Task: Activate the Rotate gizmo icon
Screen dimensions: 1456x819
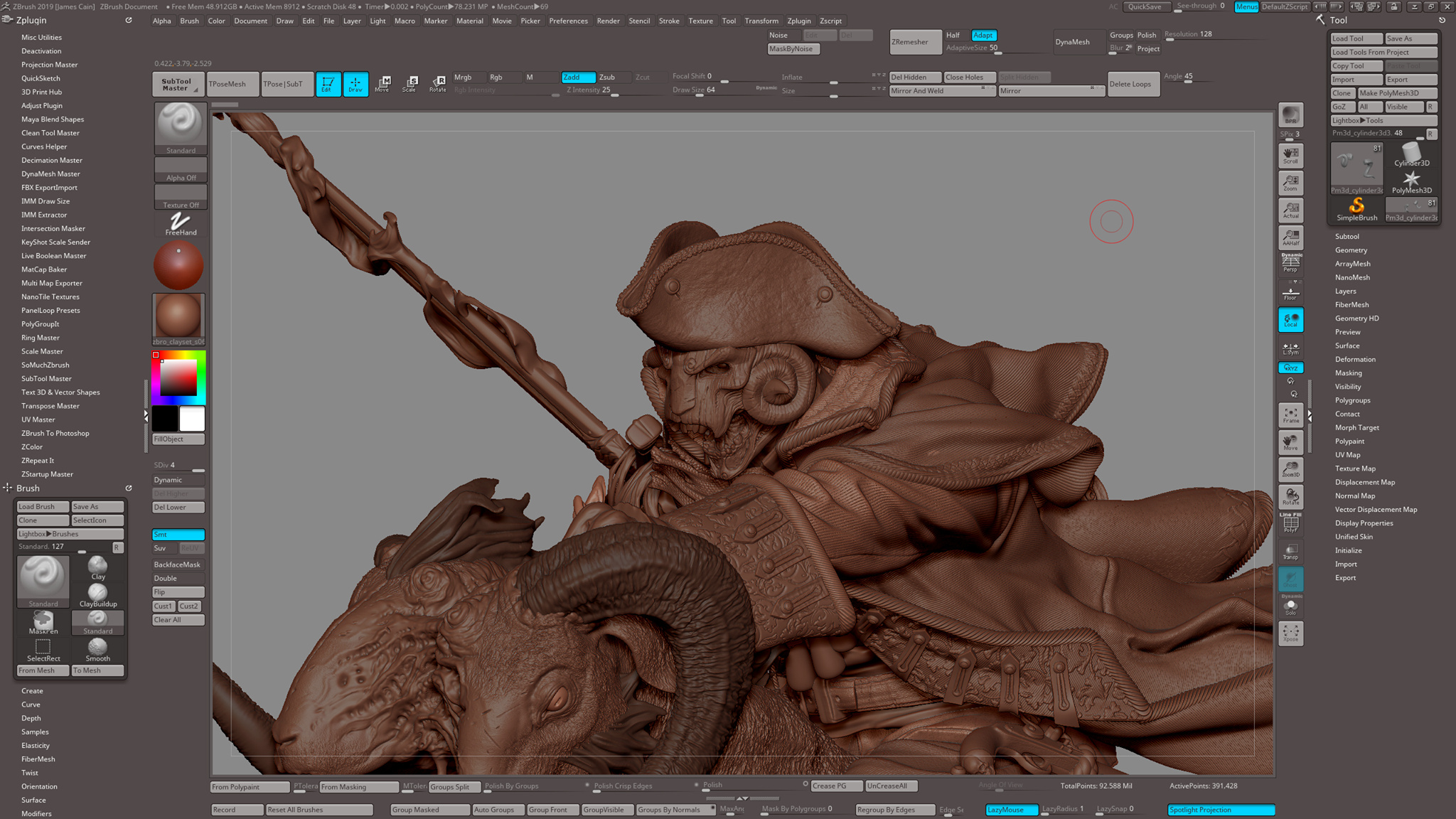Action: coord(438,84)
